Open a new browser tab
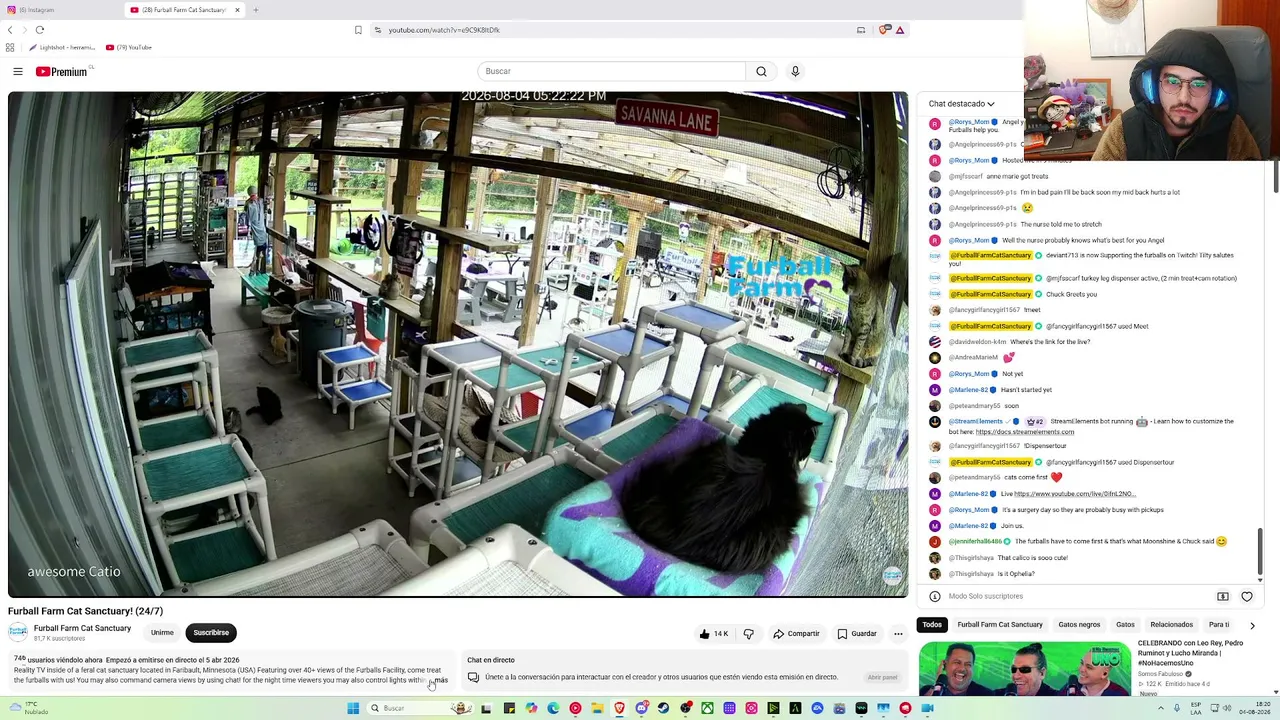Screen dimensions: 1280x720 [255, 10]
